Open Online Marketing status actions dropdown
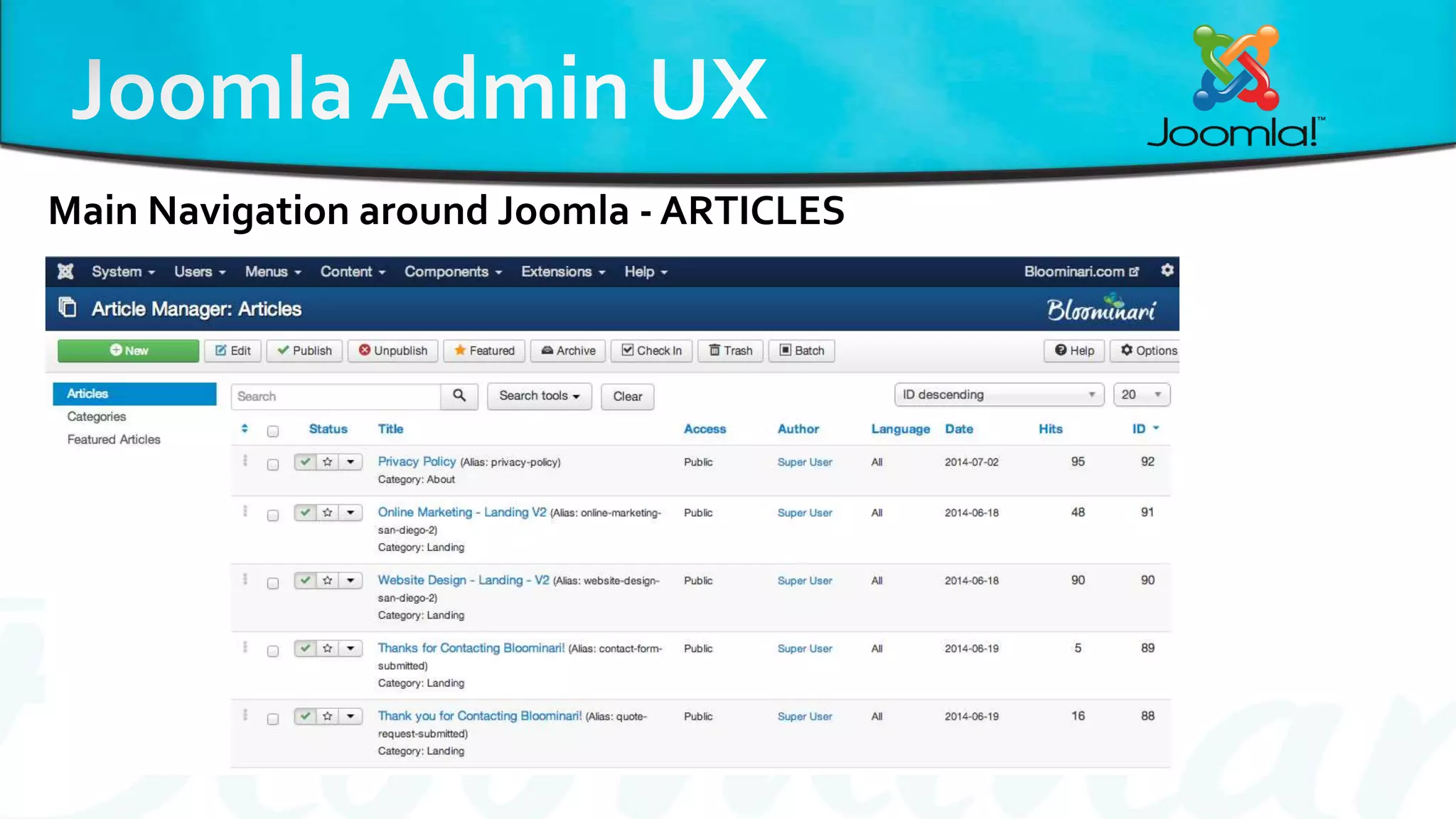 [350, 513]
